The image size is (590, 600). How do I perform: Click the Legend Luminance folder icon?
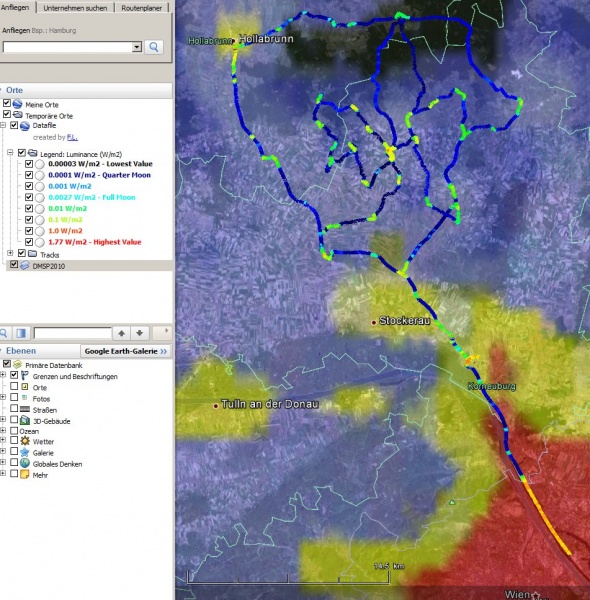pos(33,153)
